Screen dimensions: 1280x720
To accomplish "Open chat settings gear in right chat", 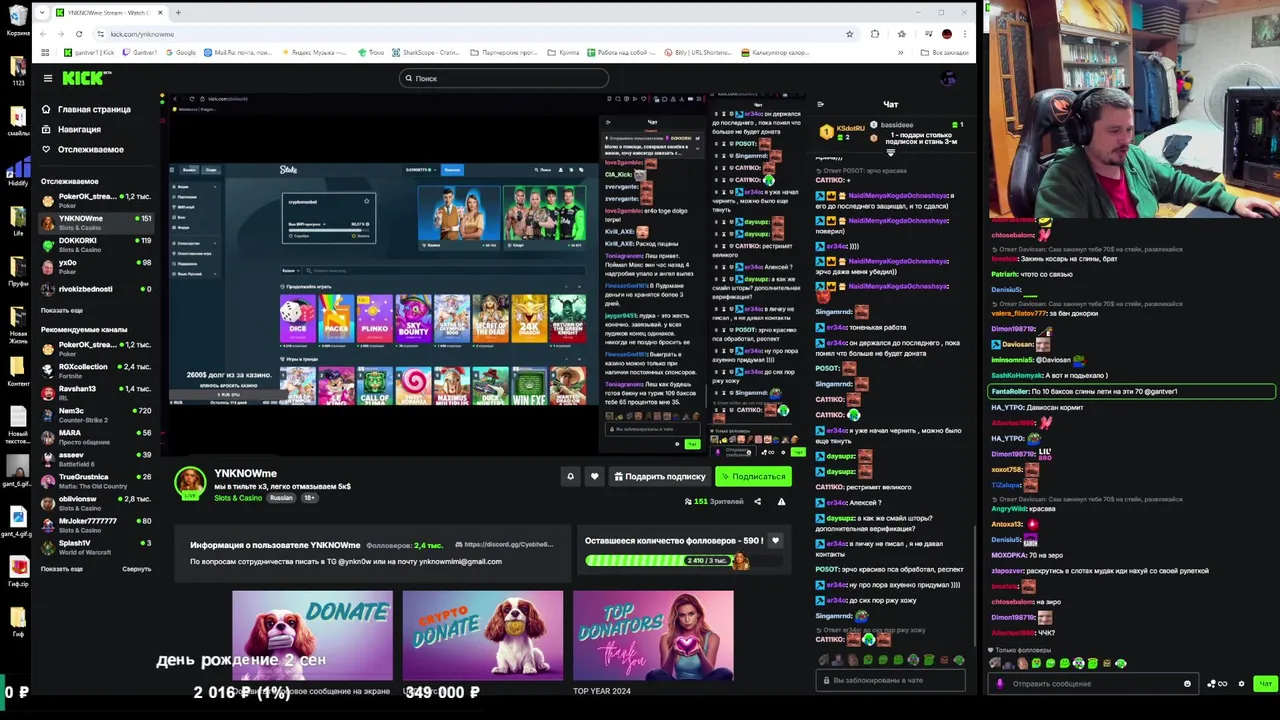I will pyautogui.click(x=1241, y=684).
